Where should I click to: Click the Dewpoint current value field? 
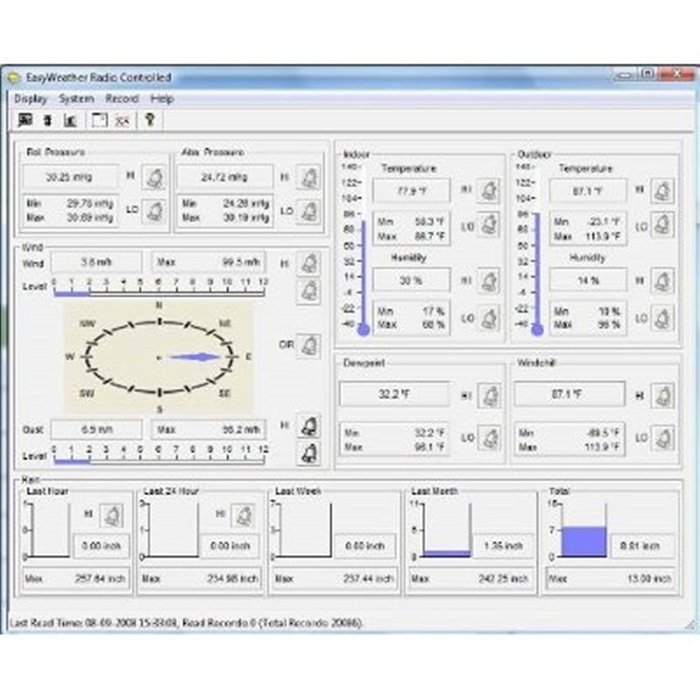(394, 394)
